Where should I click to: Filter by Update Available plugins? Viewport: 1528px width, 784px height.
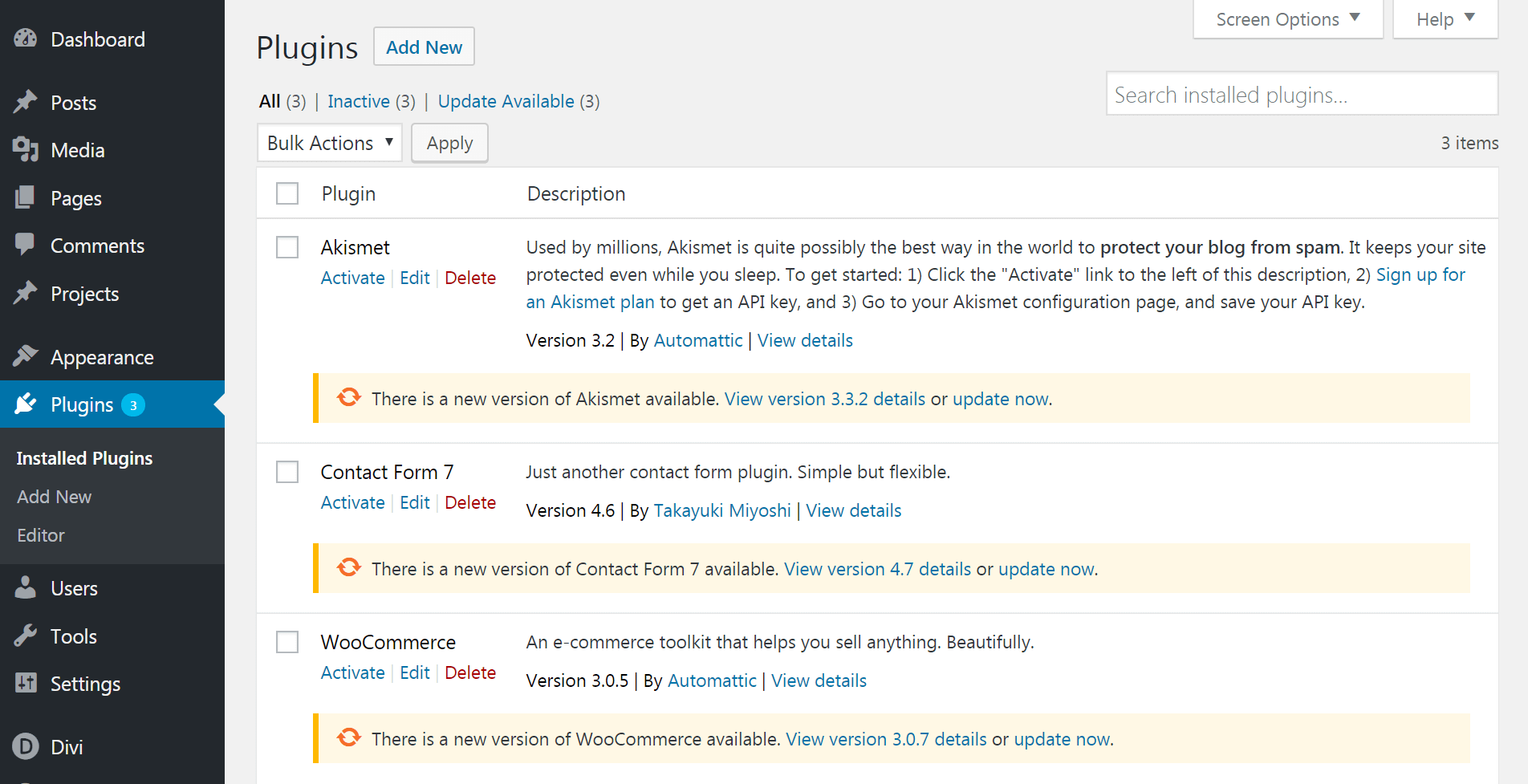[506, 101]
